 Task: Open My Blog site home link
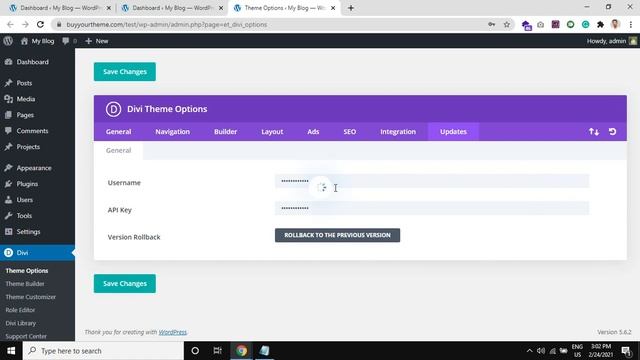(37, 41)
